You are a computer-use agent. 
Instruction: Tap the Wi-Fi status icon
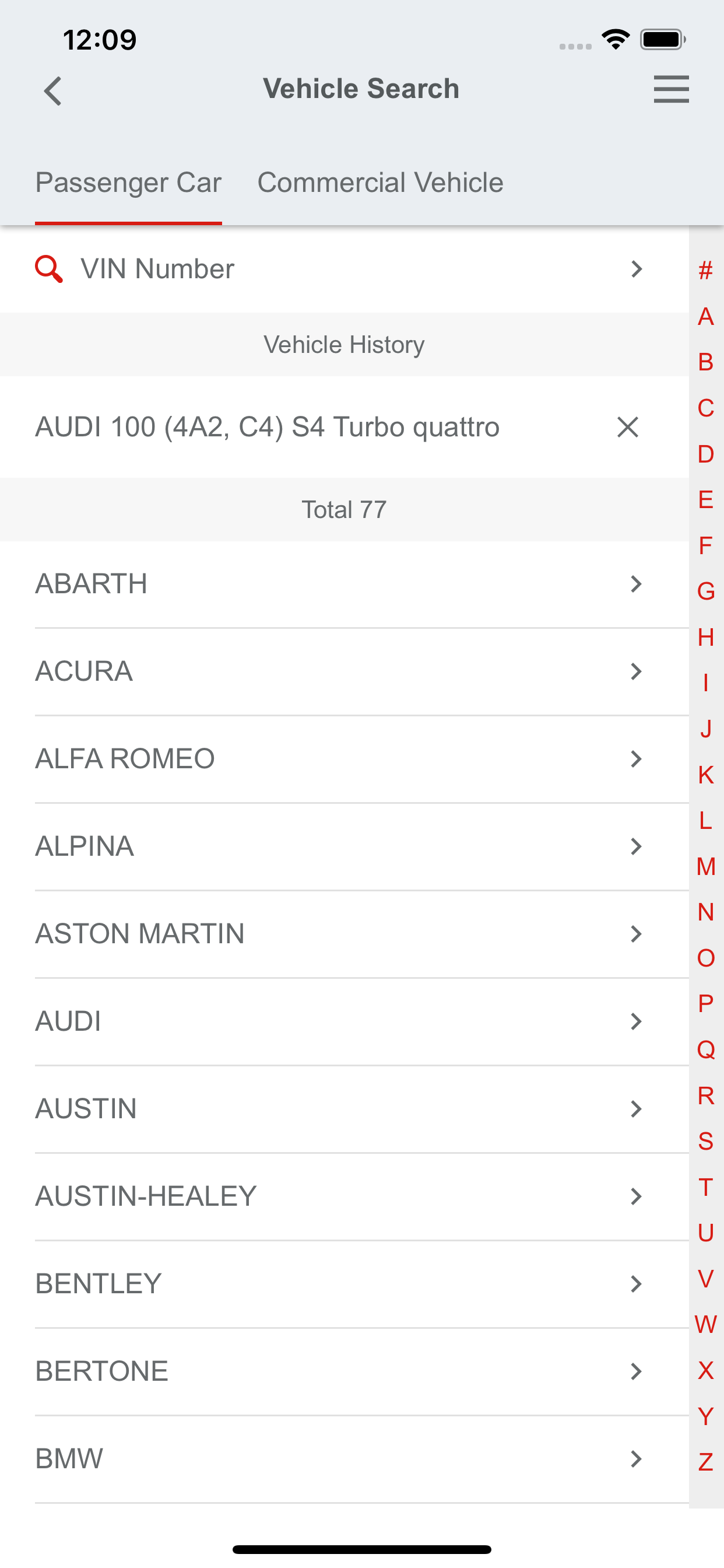pyautogui.click(x=615, y=40)
